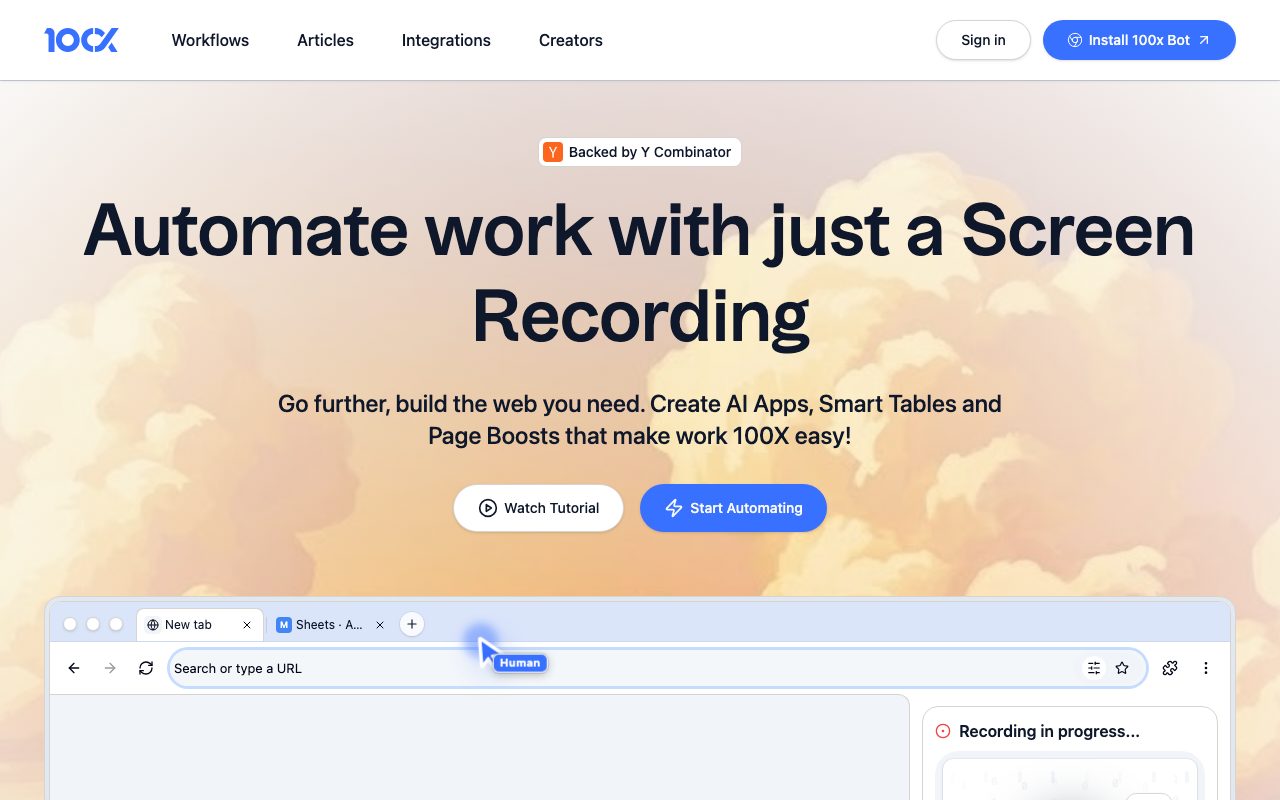Image resolution: width=1280 pixels, height=800 pixels.
Task: Open the extensions puzzle icon
Action: [1170, 668]
